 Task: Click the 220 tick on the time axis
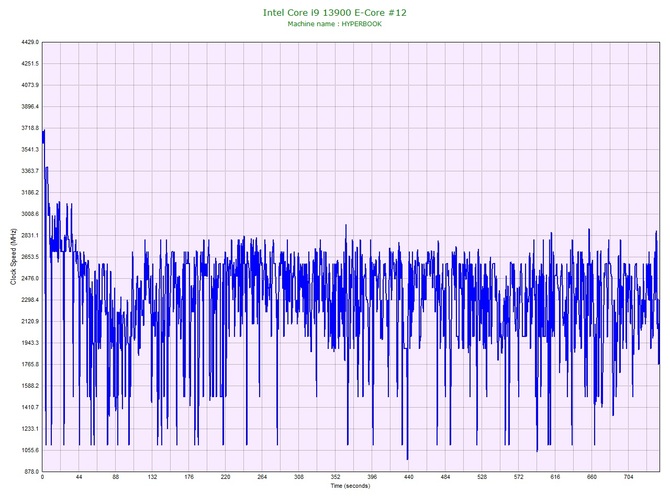click(x=226, y=477)
